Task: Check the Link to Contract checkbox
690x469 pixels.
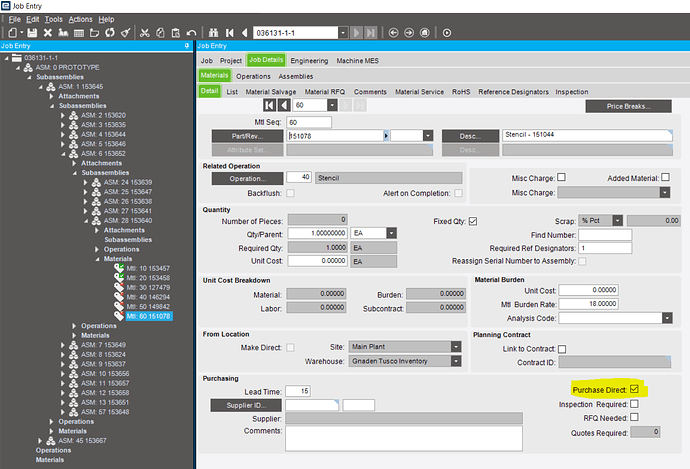Action: (562, 349)
